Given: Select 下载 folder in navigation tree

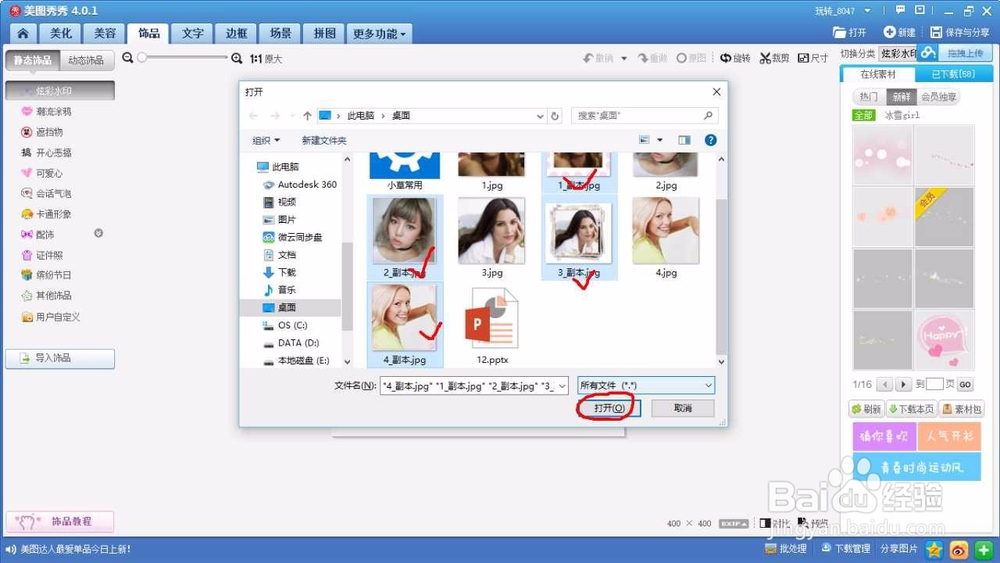Looking at the screenshot, I should coord(279,272).
